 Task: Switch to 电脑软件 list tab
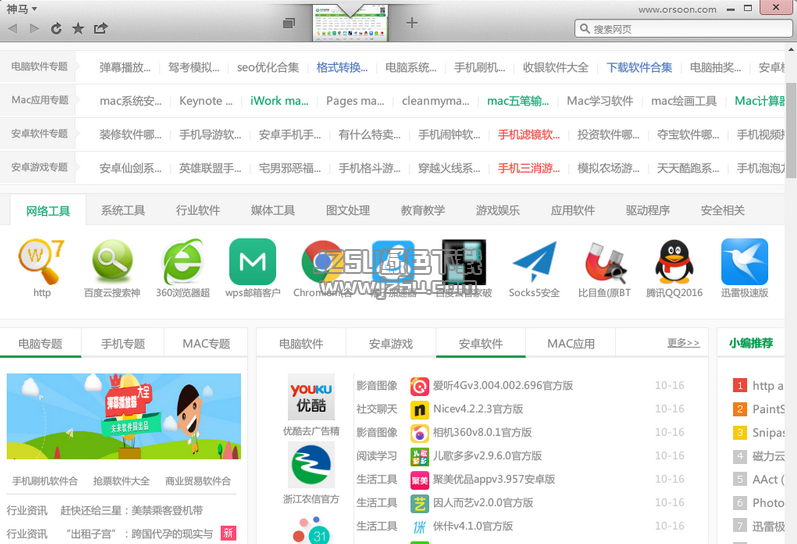(301, 344)
